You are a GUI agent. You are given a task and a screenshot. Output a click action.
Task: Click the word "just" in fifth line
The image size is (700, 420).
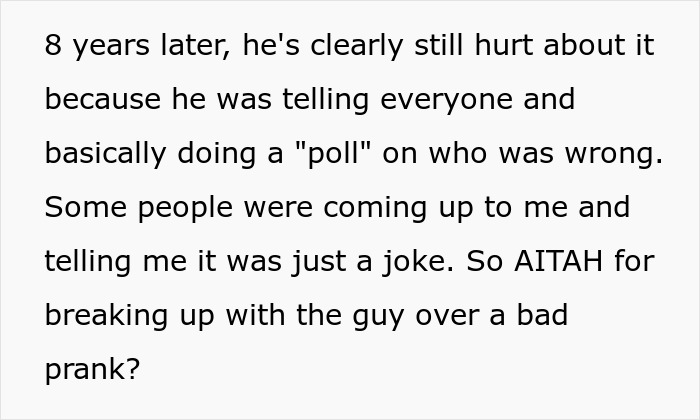point(320,262)
